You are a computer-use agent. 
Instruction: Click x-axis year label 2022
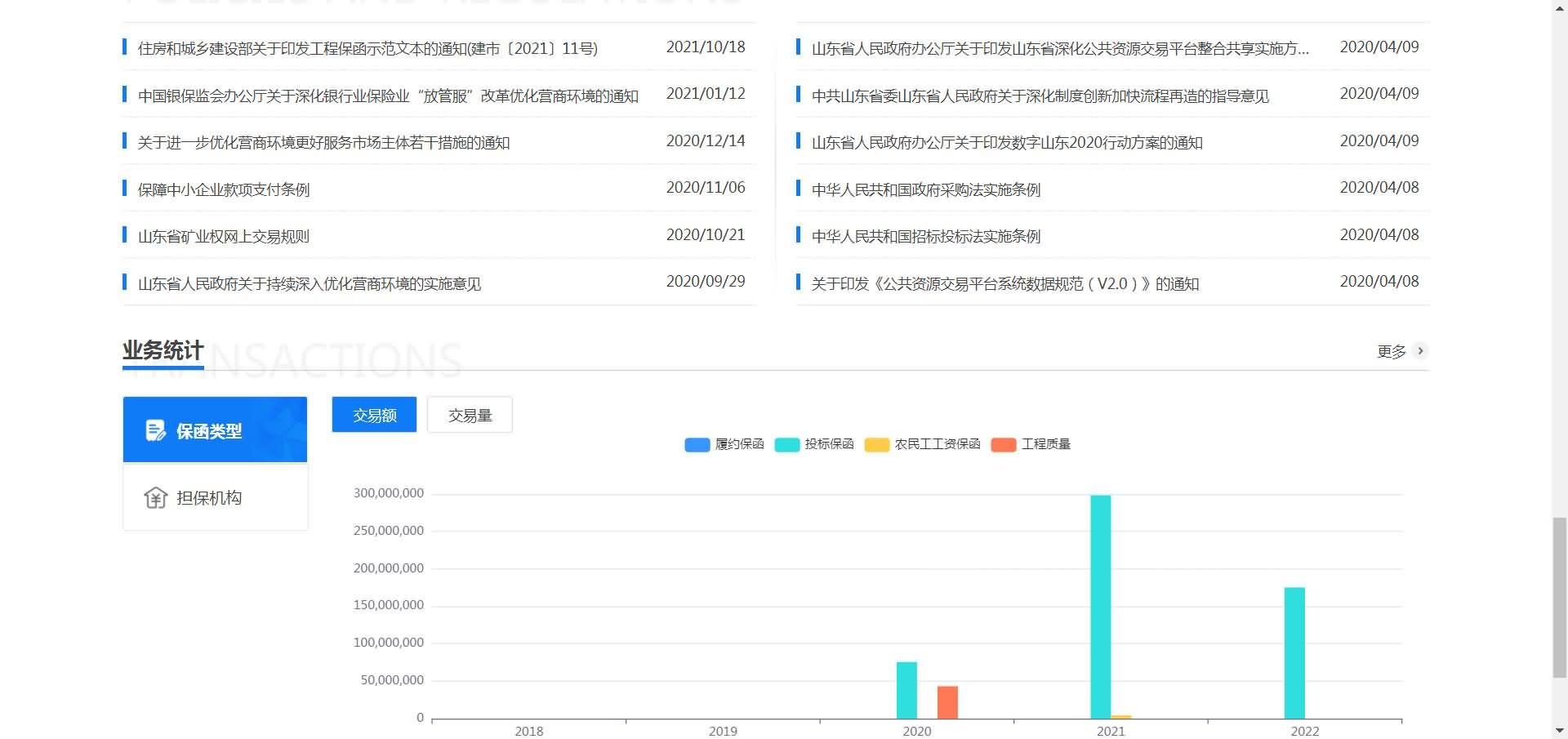(1304, 731)
